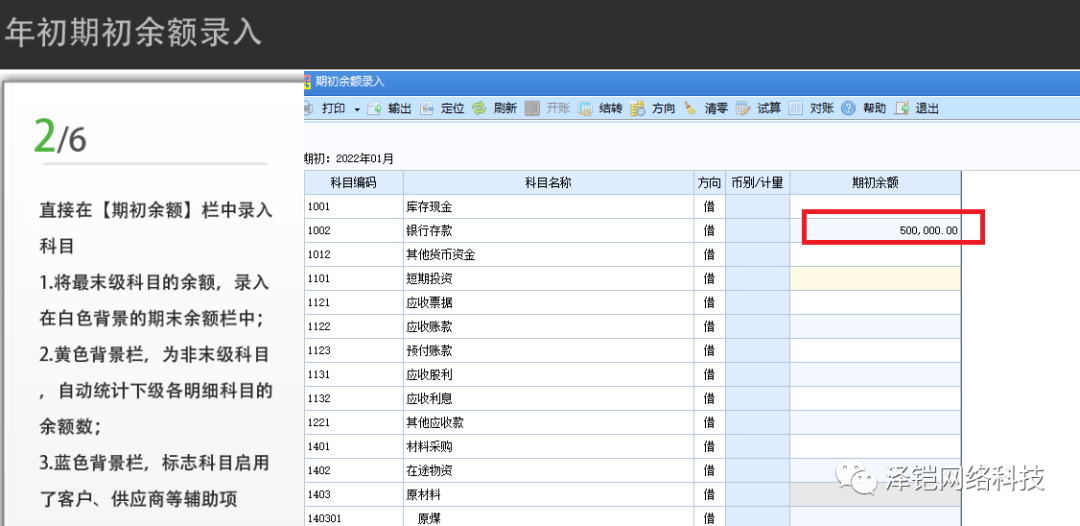Click the 科目名称 column header
This screenshot has width=1080, height=526.
click(x=548, y=183)
